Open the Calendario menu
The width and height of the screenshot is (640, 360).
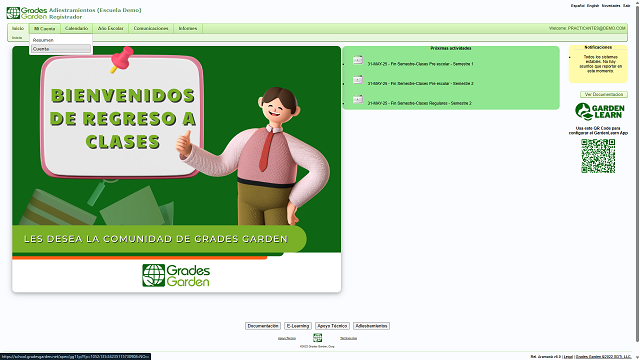76,28
